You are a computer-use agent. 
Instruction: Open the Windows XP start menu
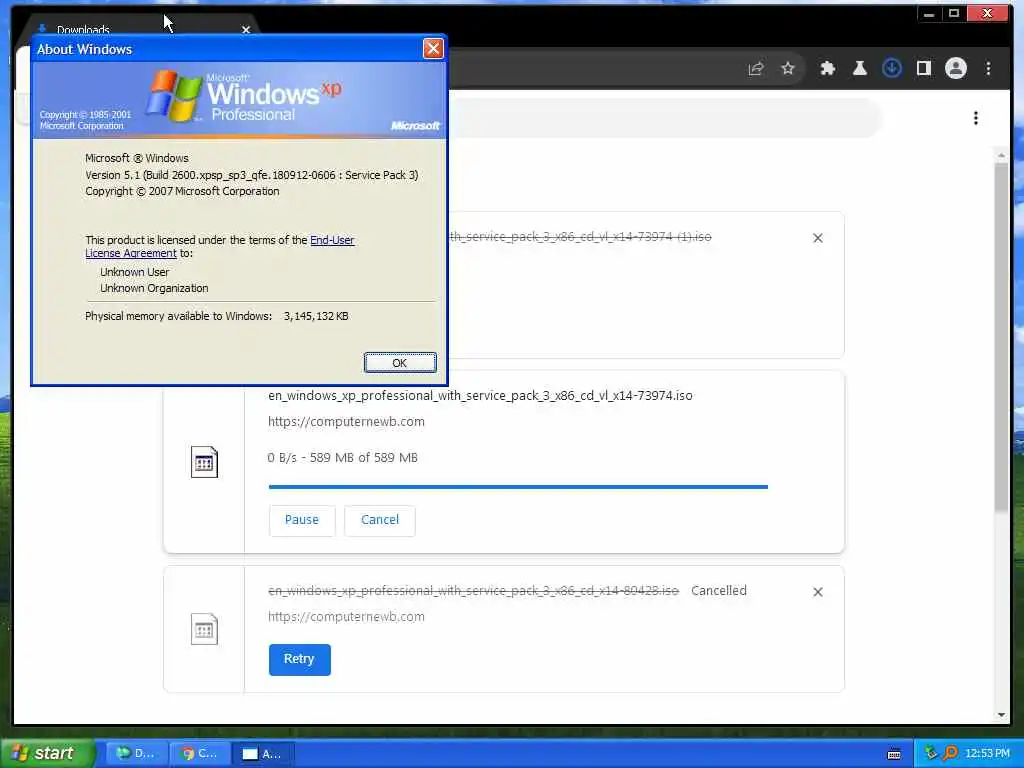pyautogui.click(x=47, y=753)
